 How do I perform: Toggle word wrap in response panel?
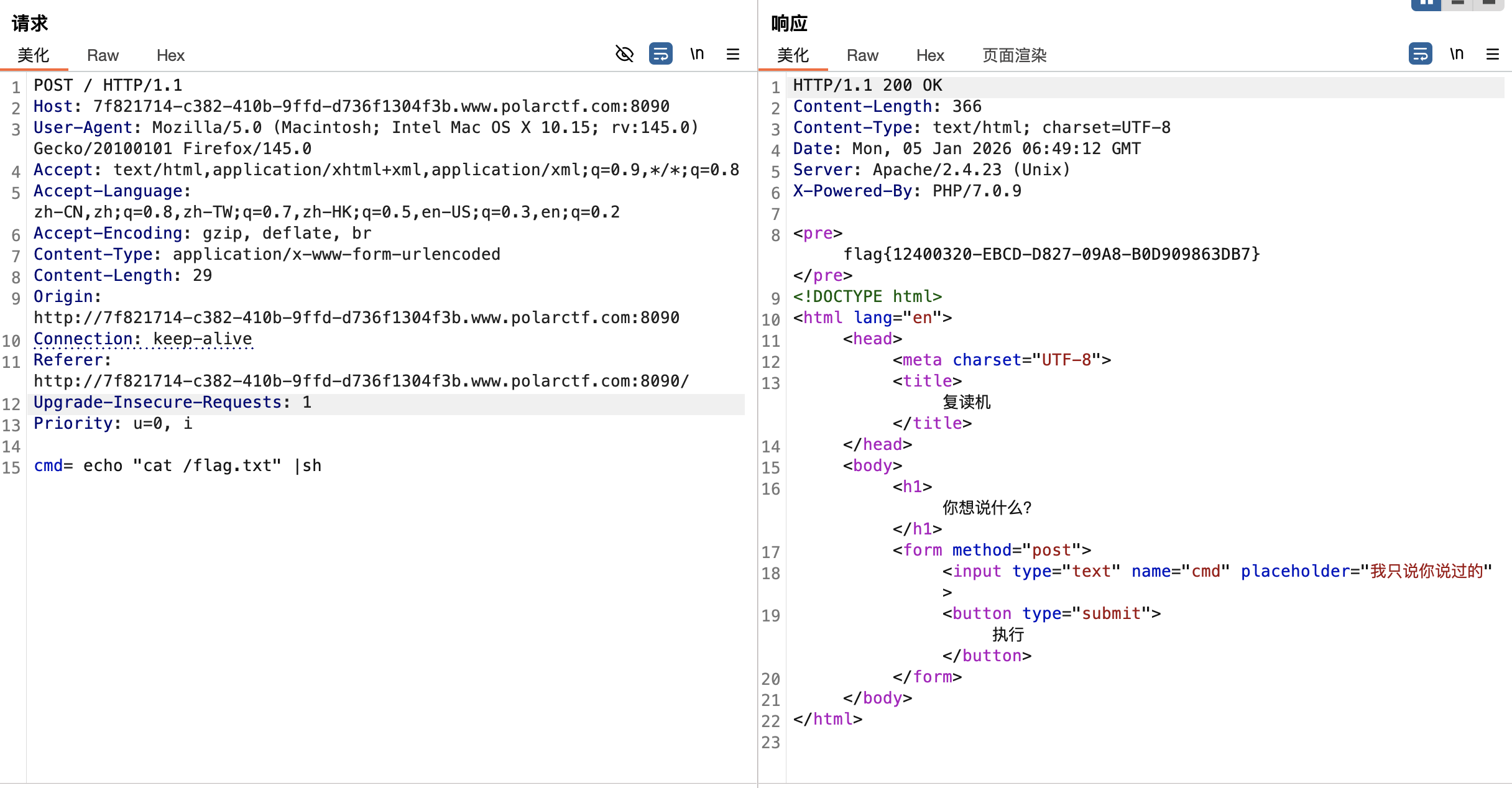click(x=1420, y=54)
